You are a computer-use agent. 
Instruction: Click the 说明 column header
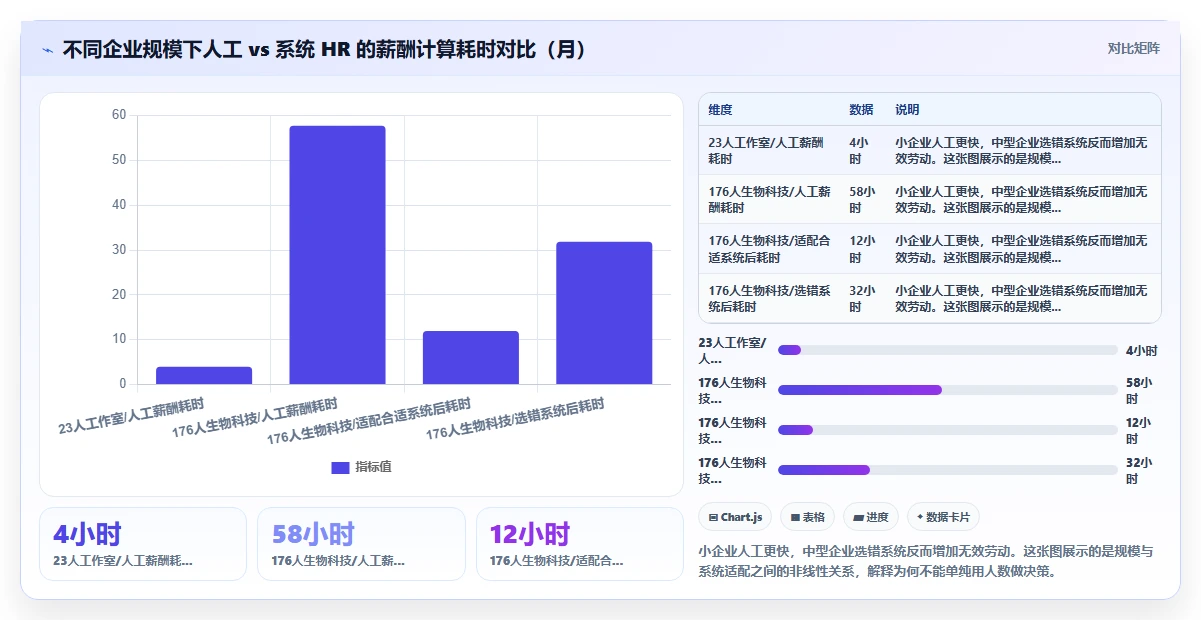[x=907, y=110]
